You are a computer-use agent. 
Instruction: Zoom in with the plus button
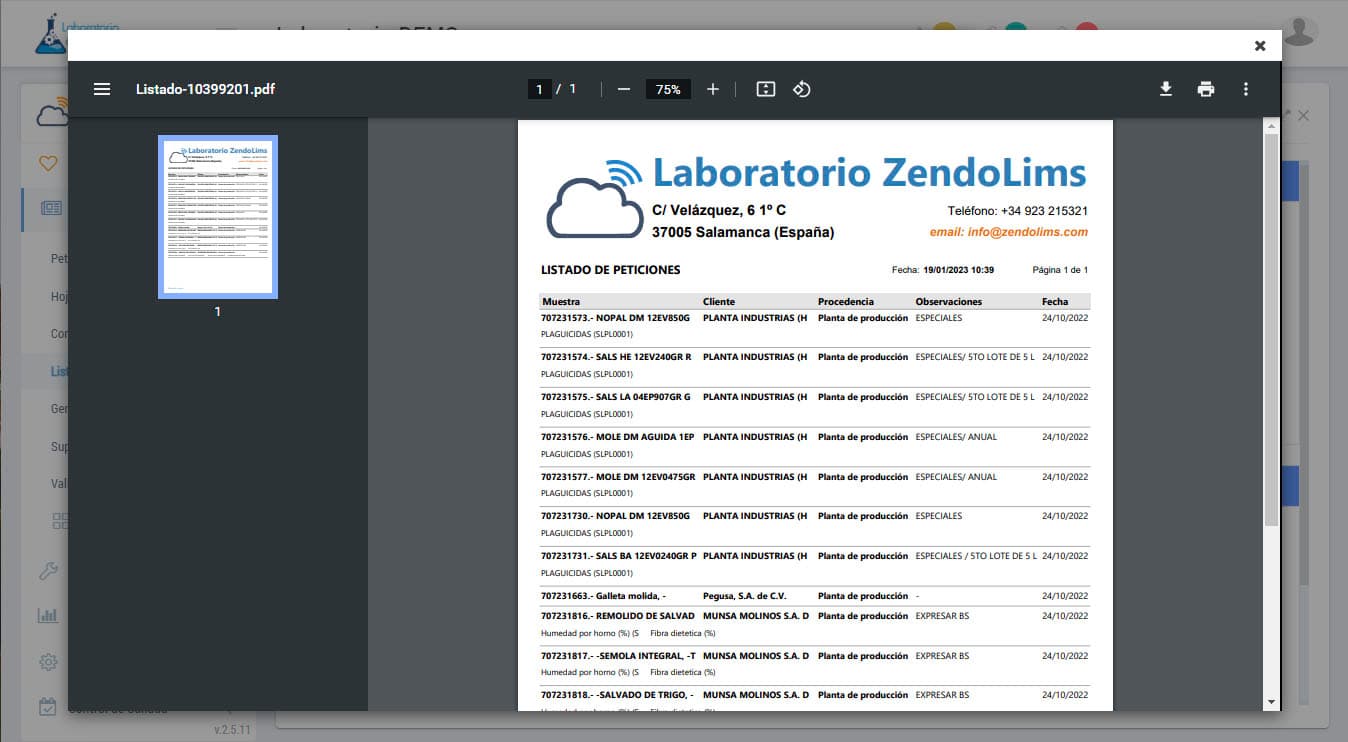click(713, 89)
